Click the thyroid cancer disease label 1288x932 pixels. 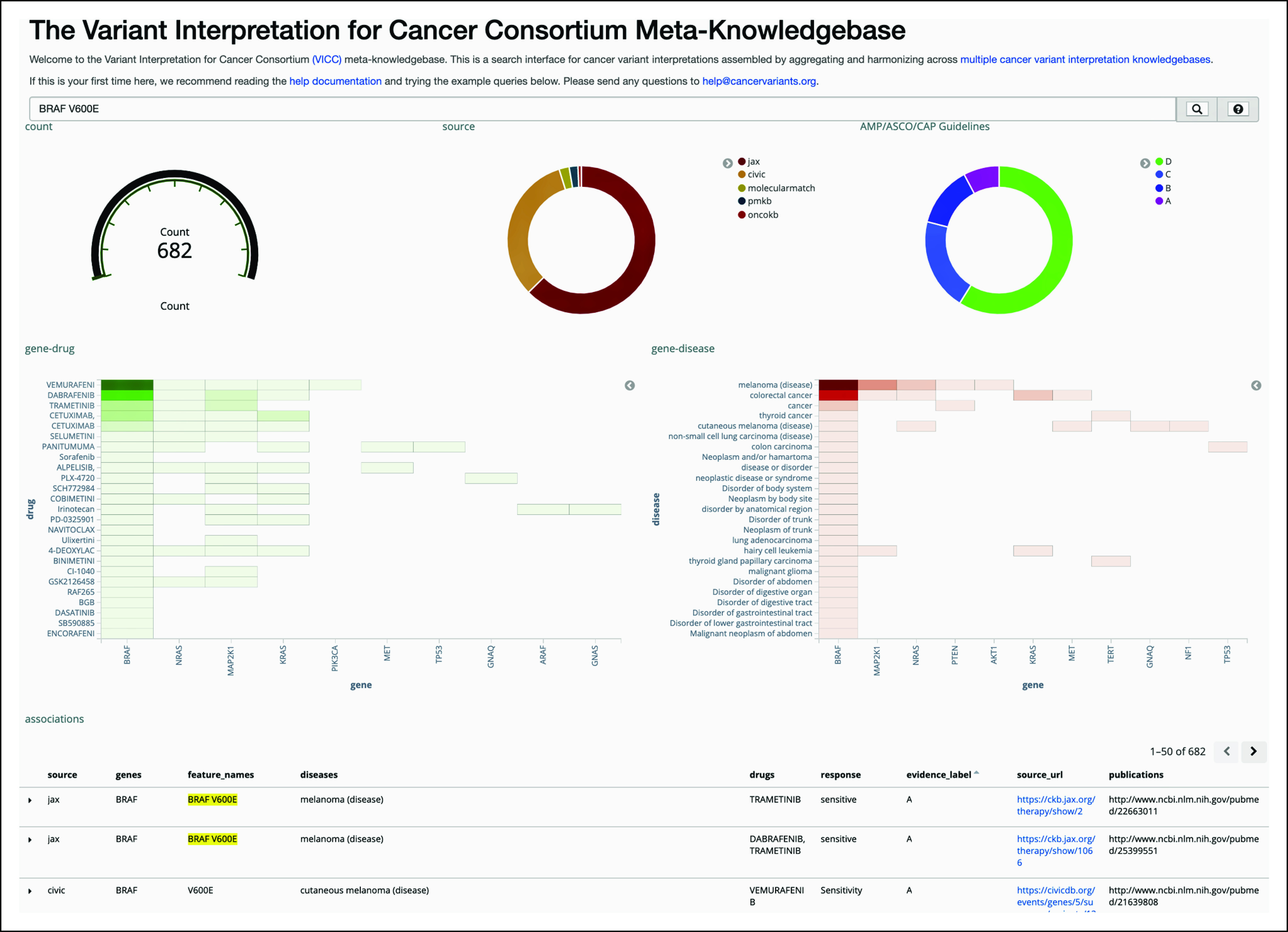(x=785, y=416)
